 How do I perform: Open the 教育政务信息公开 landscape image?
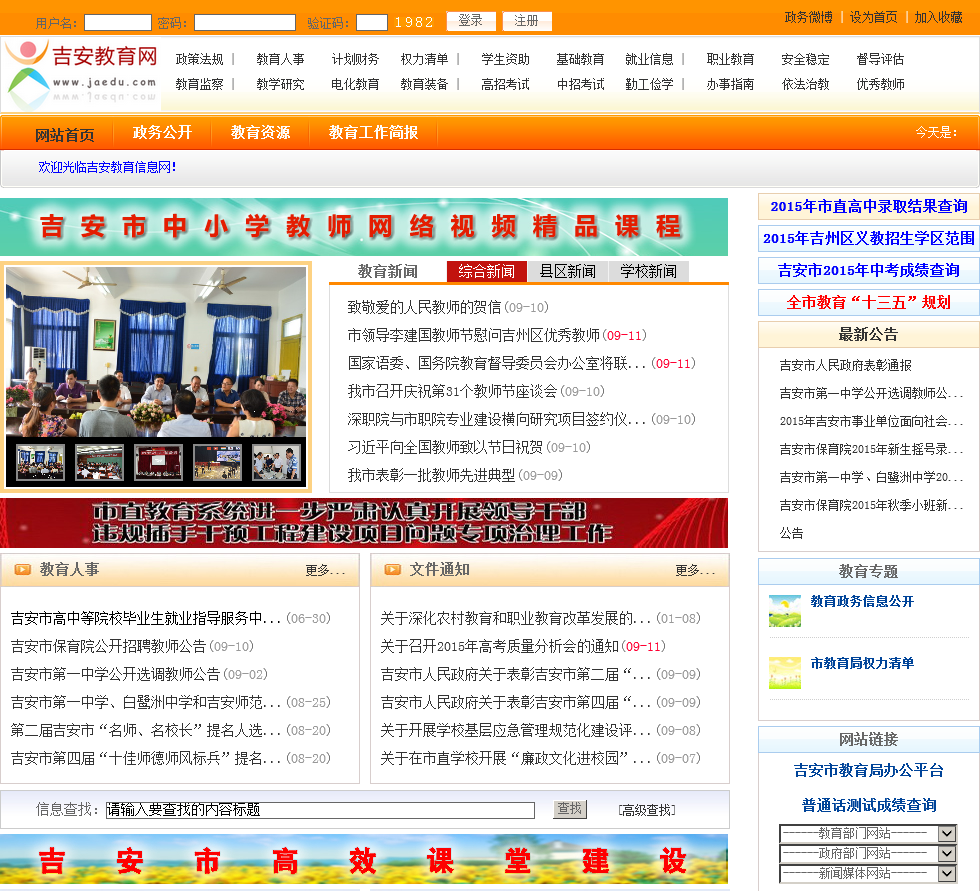[784, 610]
